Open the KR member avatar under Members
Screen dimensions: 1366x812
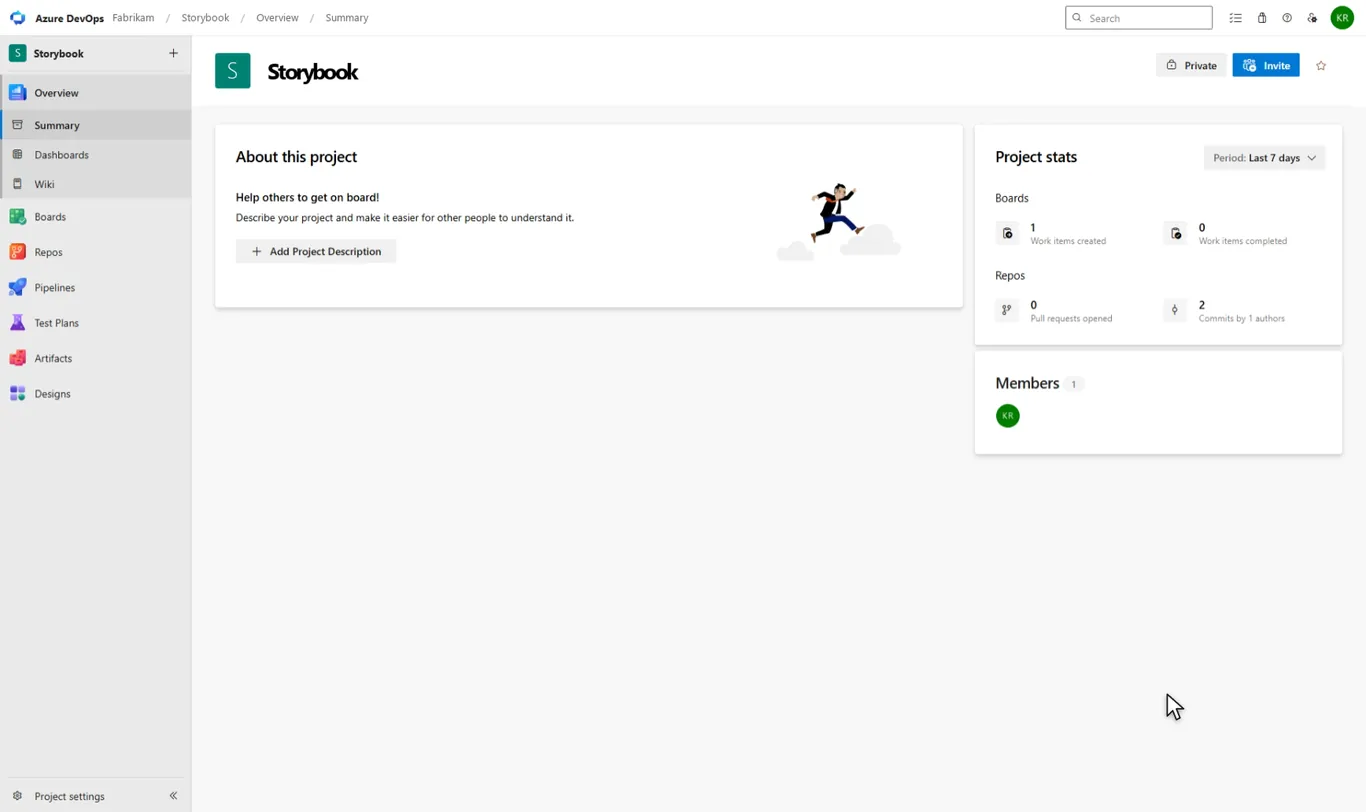1007,416
